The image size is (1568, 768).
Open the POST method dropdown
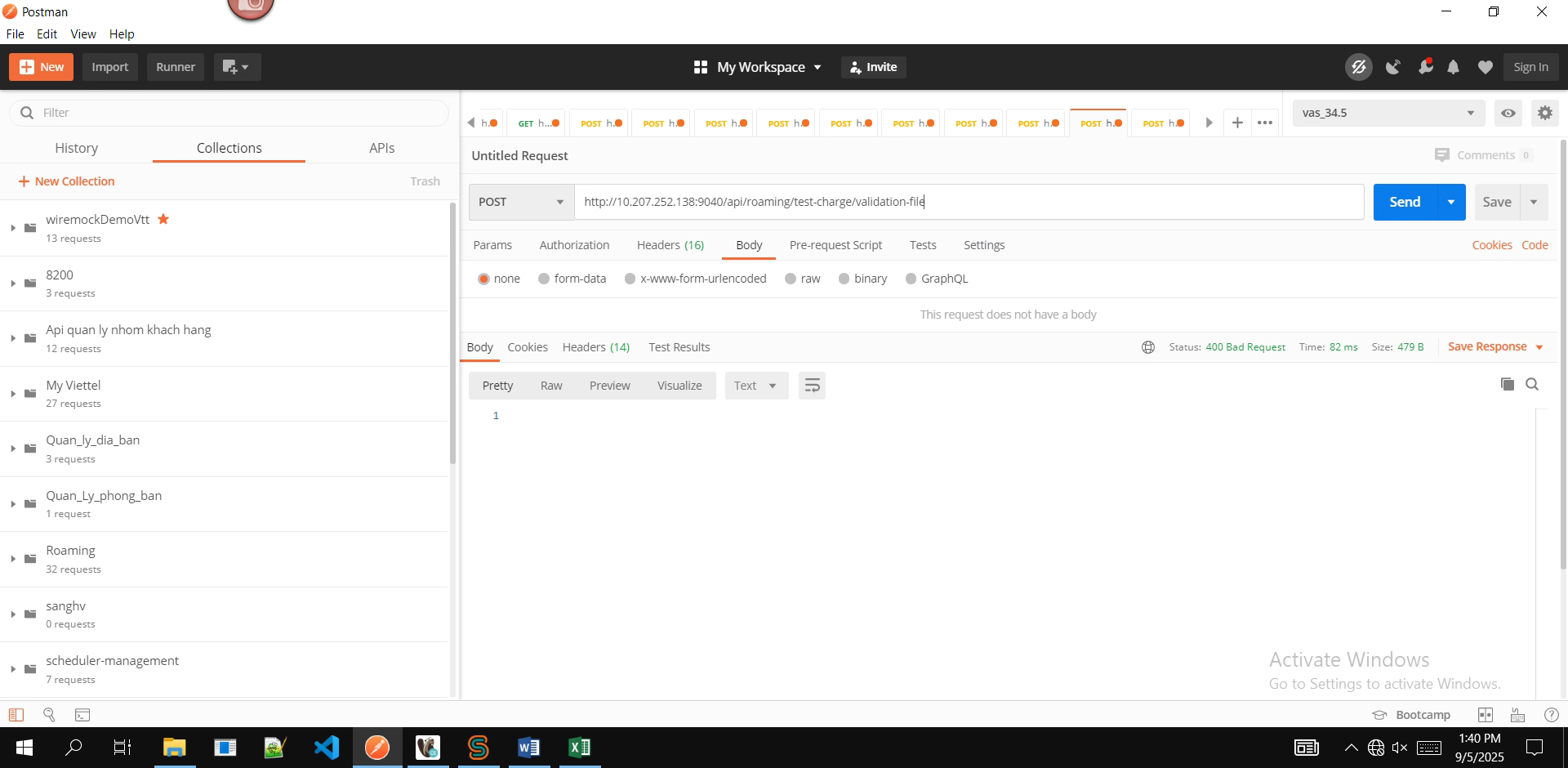click(x=521, y=202)
